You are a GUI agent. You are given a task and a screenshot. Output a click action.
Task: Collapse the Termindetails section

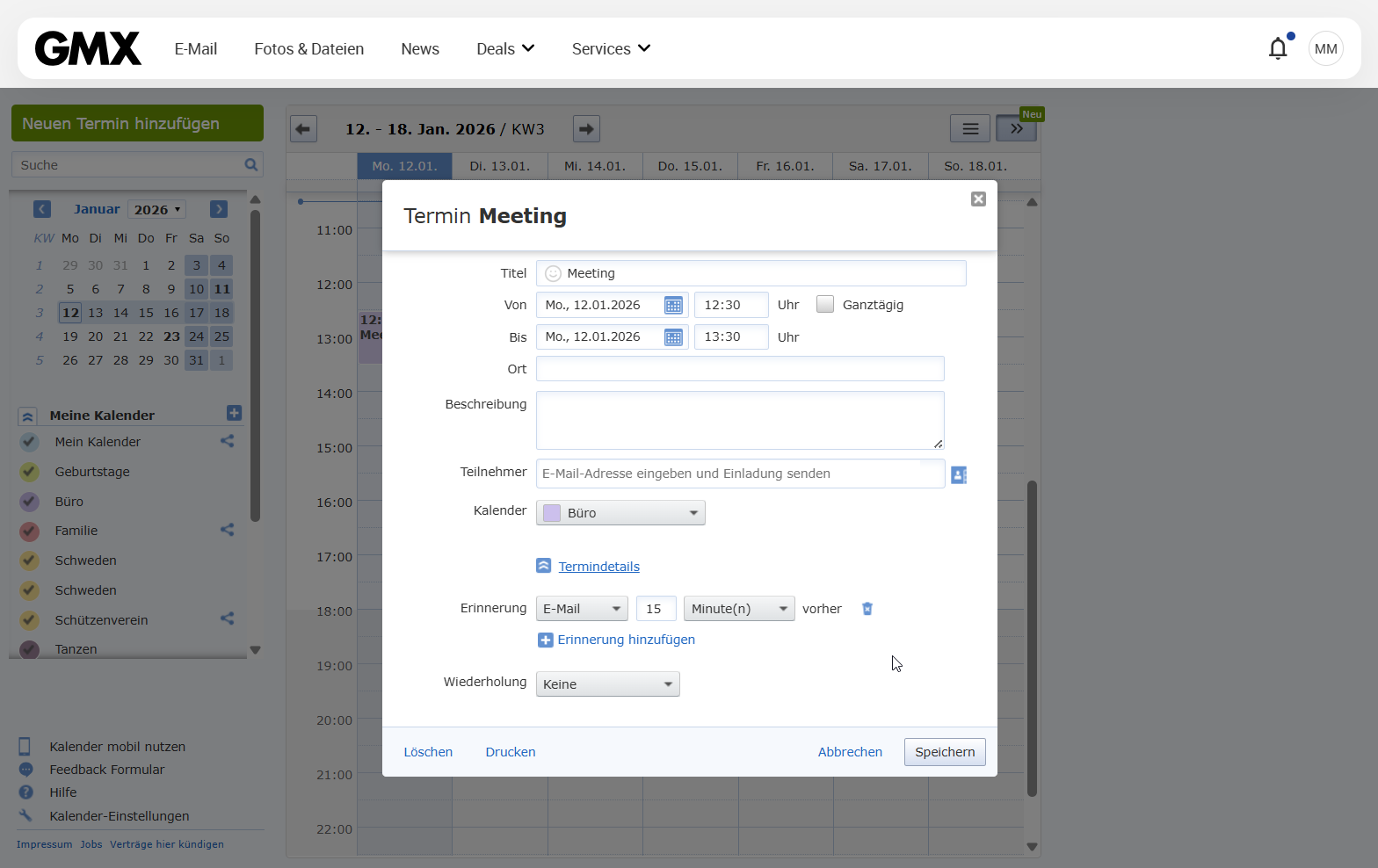(x=544, y=566)
